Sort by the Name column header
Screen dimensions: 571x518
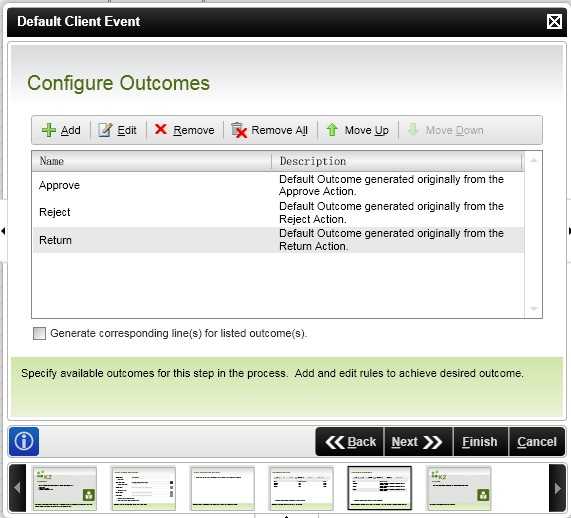click(151, 161)
